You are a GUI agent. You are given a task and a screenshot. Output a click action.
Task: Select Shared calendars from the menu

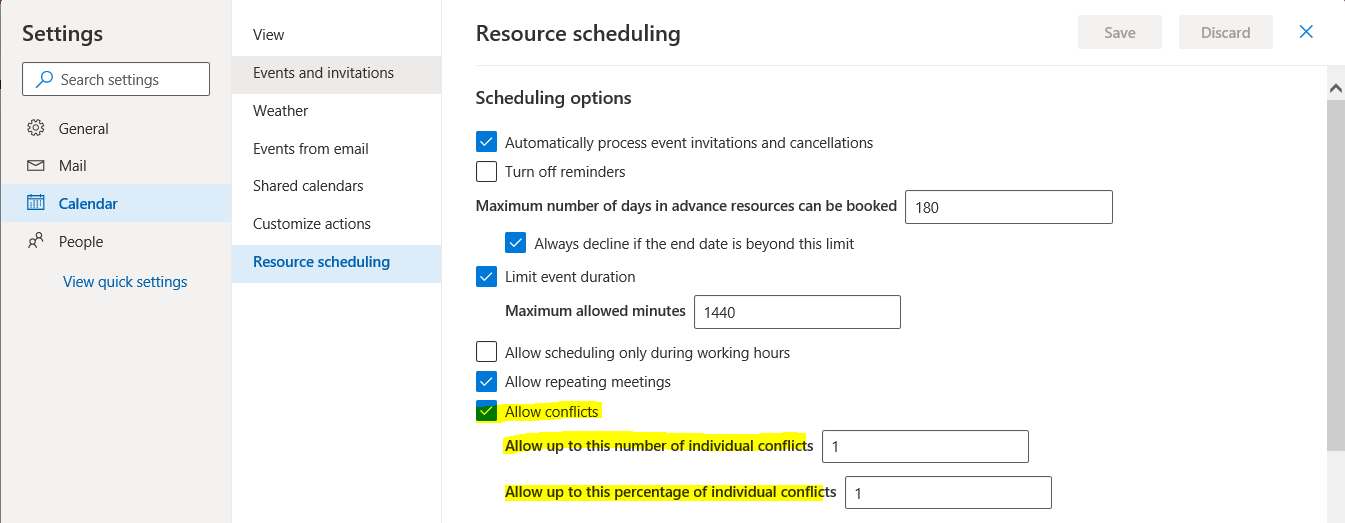(308, 186)
